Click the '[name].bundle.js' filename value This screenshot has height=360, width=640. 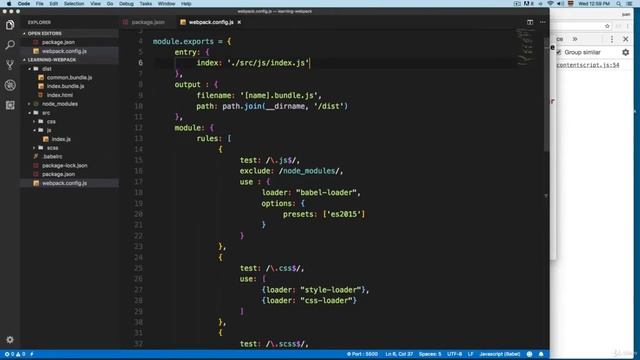279,96
